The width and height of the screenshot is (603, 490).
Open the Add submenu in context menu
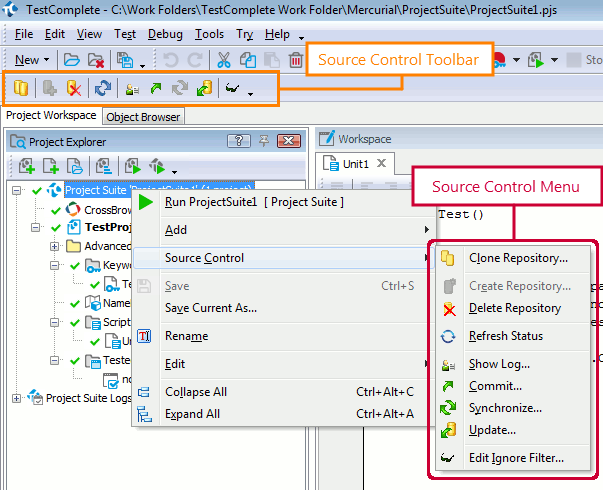(x=283, y=230)
